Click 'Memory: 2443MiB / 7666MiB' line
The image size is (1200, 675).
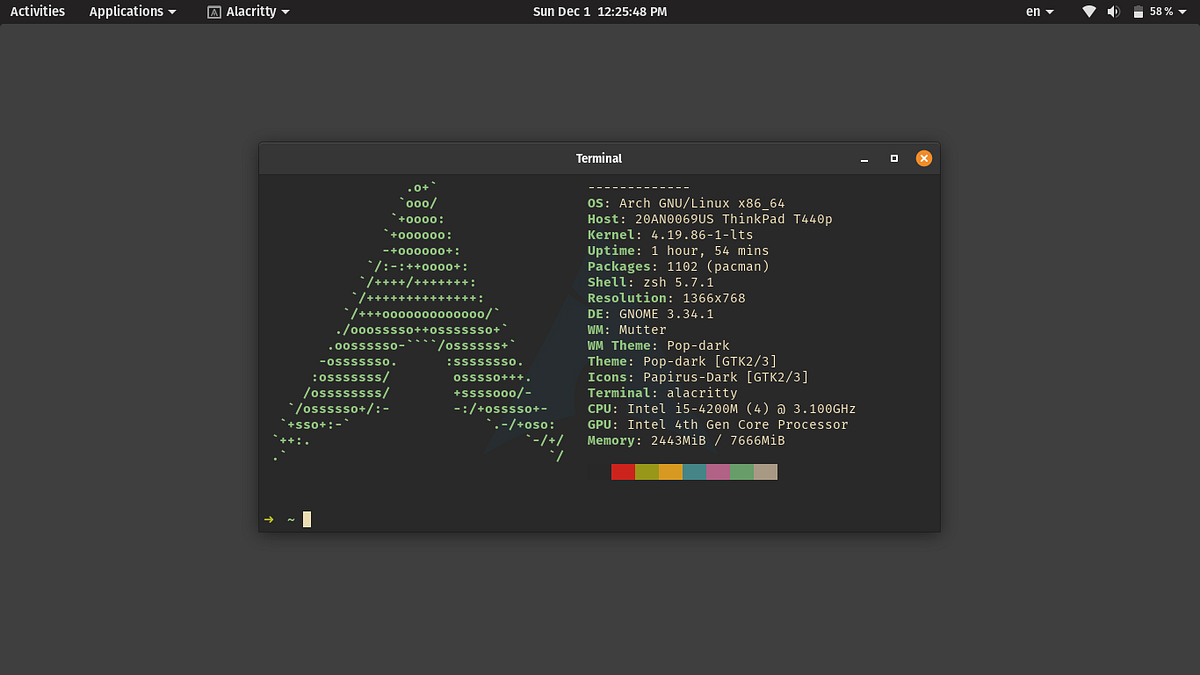686,441
